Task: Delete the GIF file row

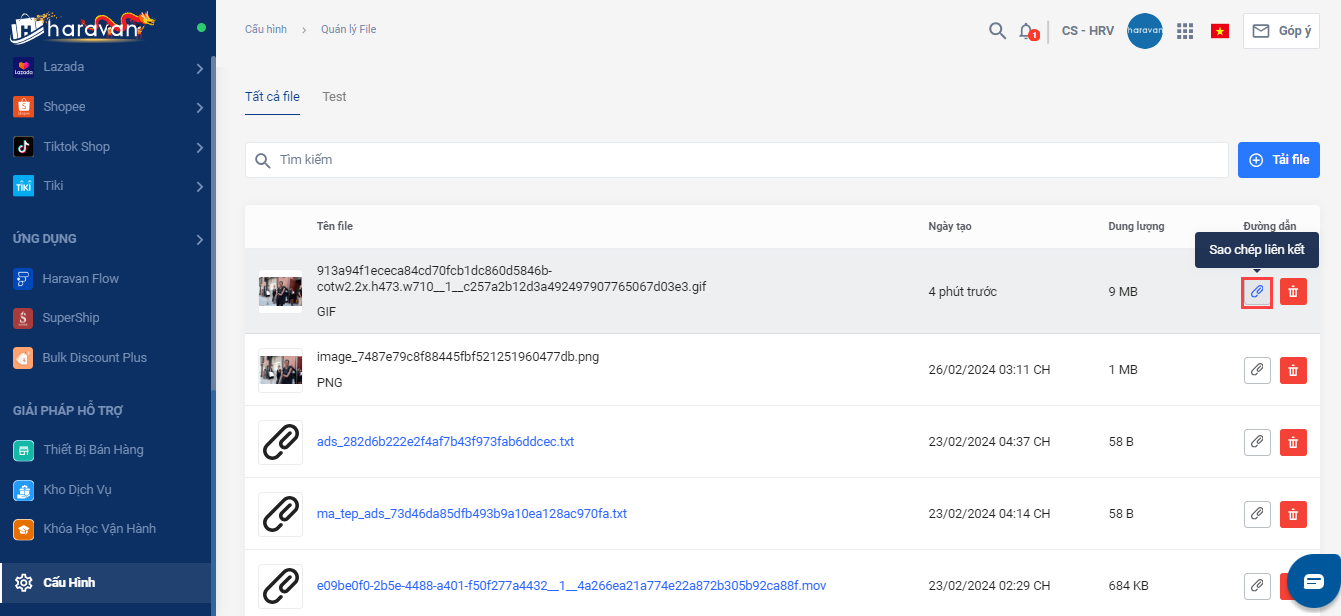Action: point(1293,292)
